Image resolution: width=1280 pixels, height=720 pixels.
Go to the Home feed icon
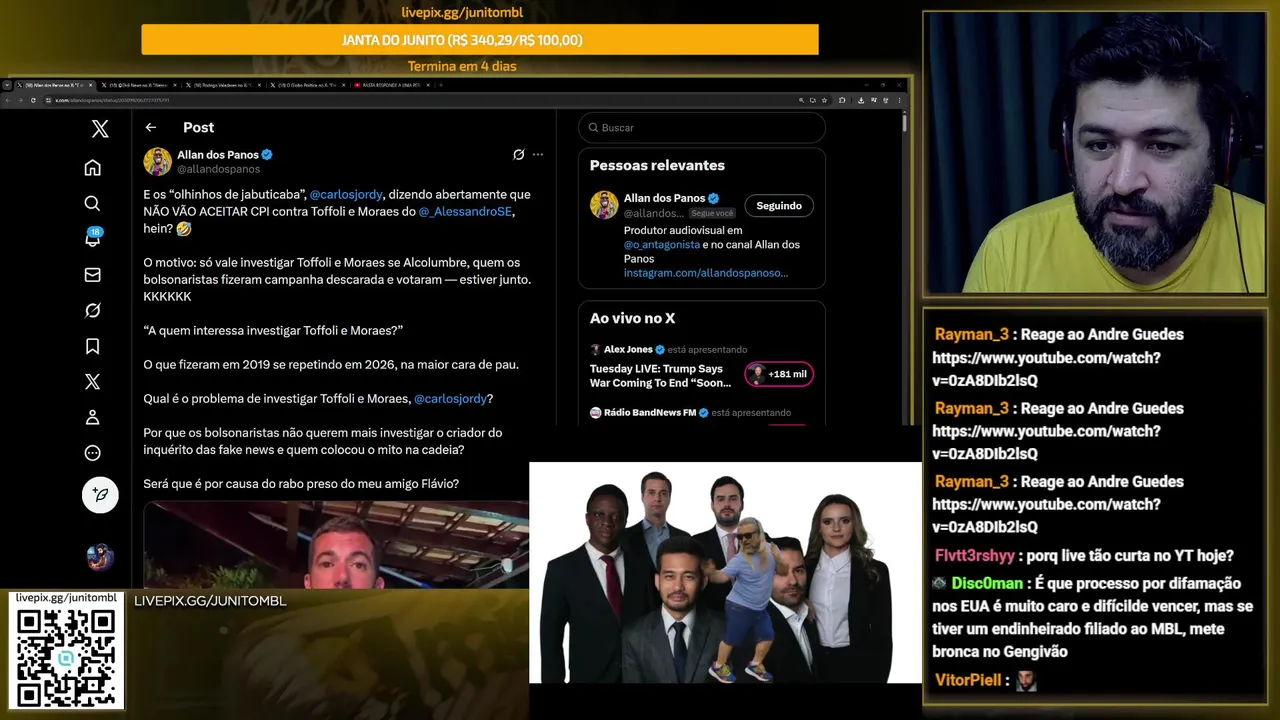pos(92,167)
